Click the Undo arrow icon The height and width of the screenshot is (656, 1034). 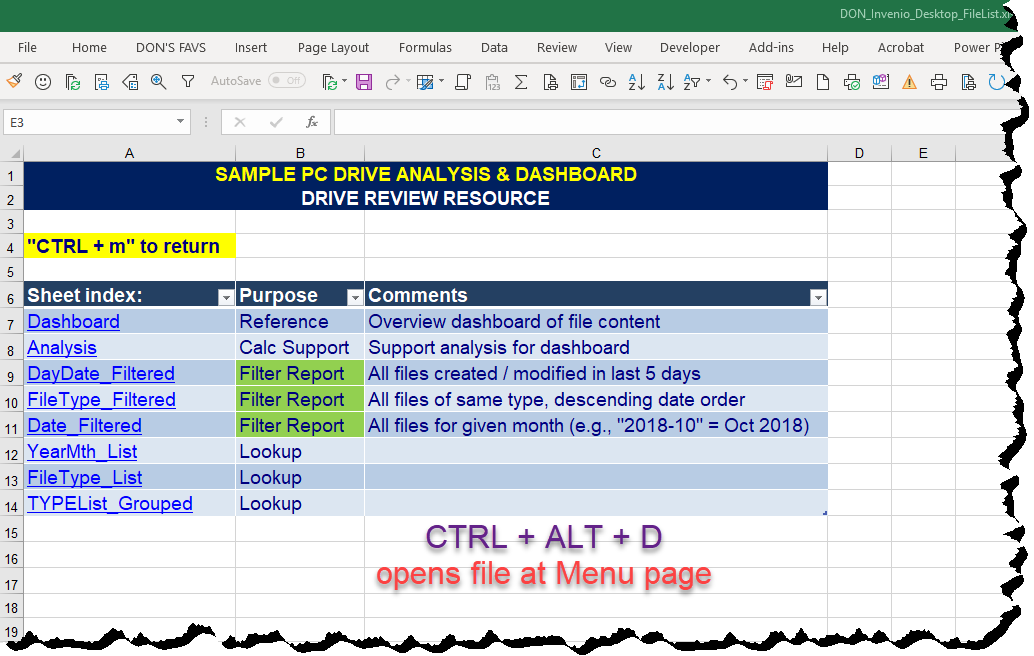coord(729,83)
